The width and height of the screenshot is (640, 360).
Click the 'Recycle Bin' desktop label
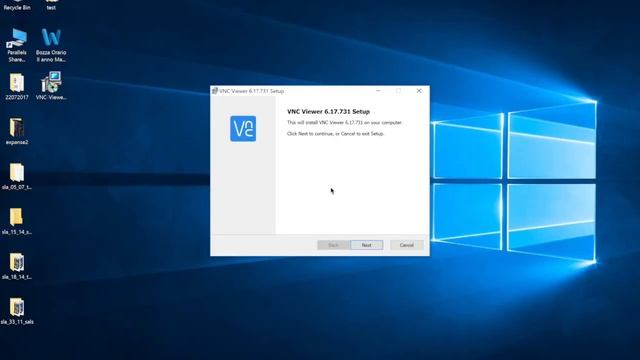coord(17,8)
